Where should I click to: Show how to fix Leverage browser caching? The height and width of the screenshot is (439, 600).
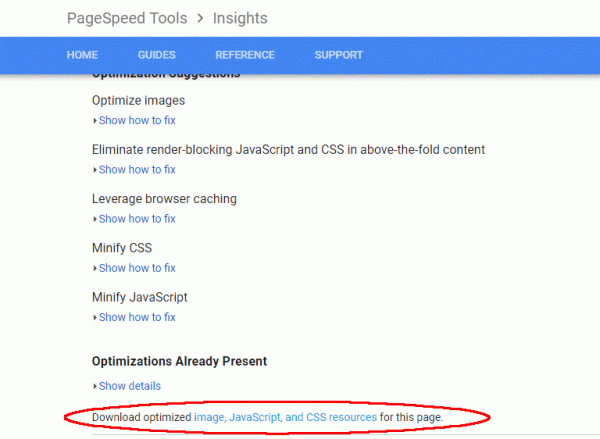coord(136,218)
